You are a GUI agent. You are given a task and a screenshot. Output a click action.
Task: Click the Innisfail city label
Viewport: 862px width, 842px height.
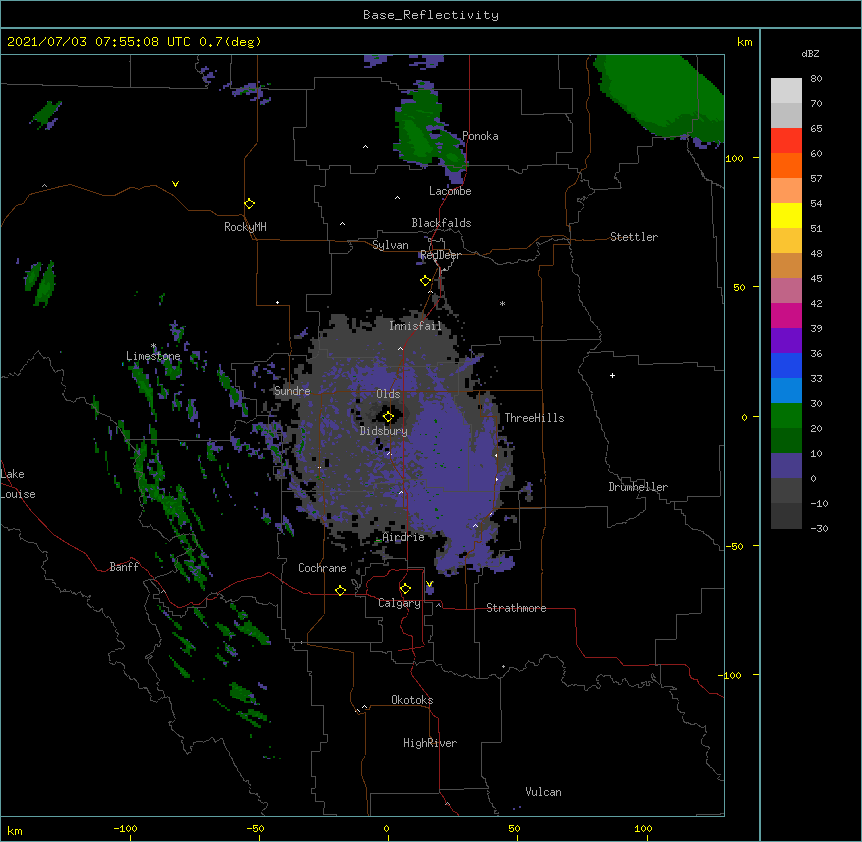click(x=415, y=326)
